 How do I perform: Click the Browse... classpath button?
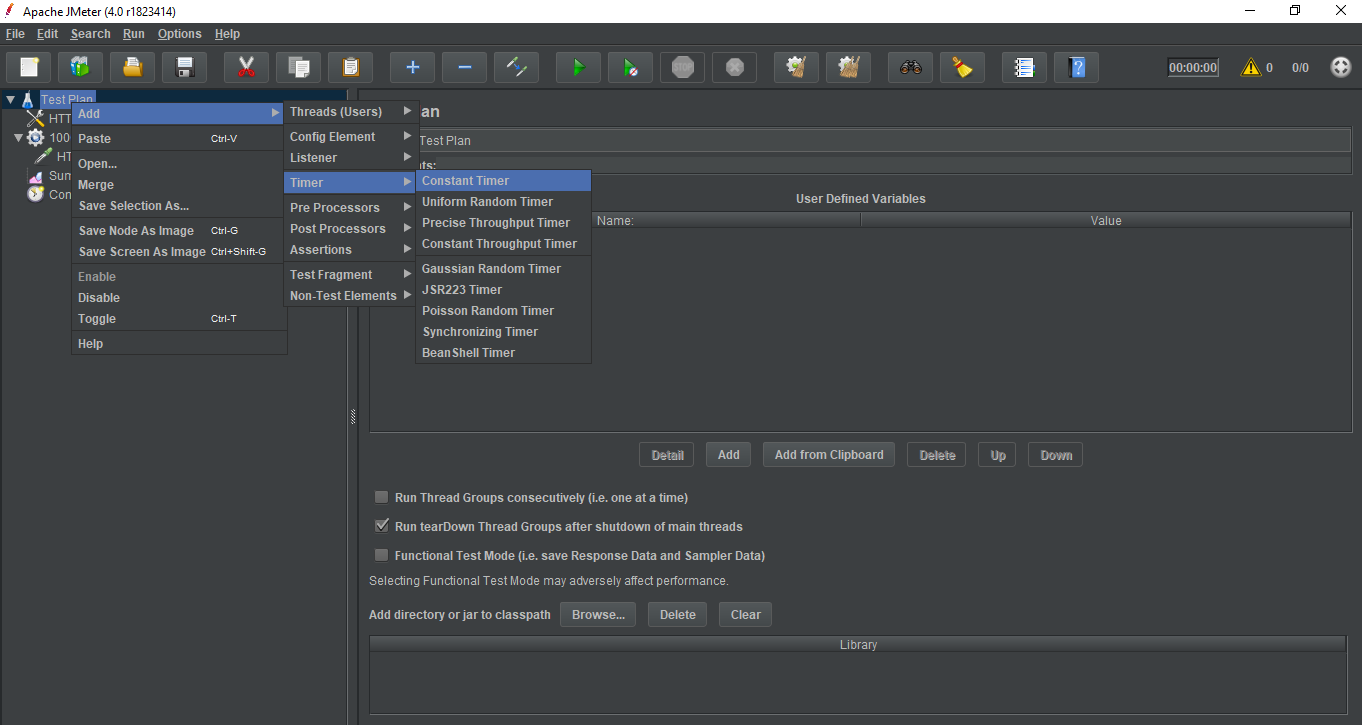pyautogui.click(x=598, y=615)
